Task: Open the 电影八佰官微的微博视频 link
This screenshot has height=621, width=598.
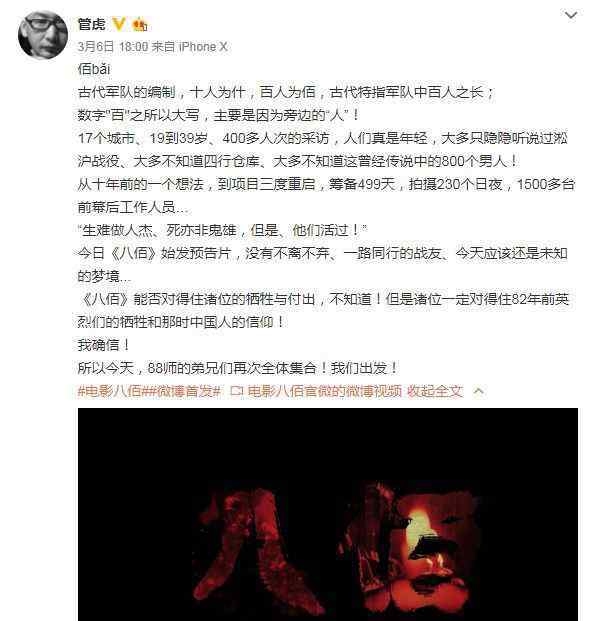Action: [x=324, y=391]
